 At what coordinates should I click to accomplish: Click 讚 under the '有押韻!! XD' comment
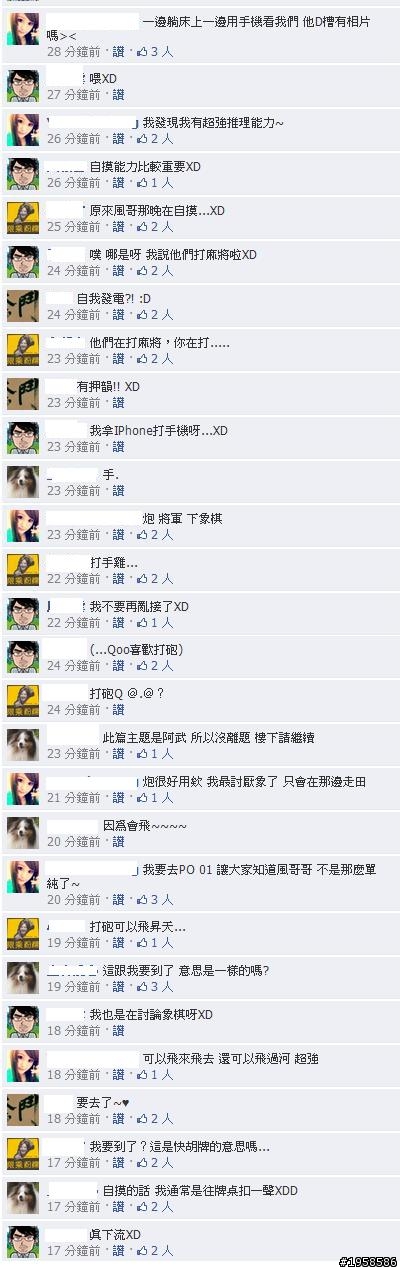118,402
